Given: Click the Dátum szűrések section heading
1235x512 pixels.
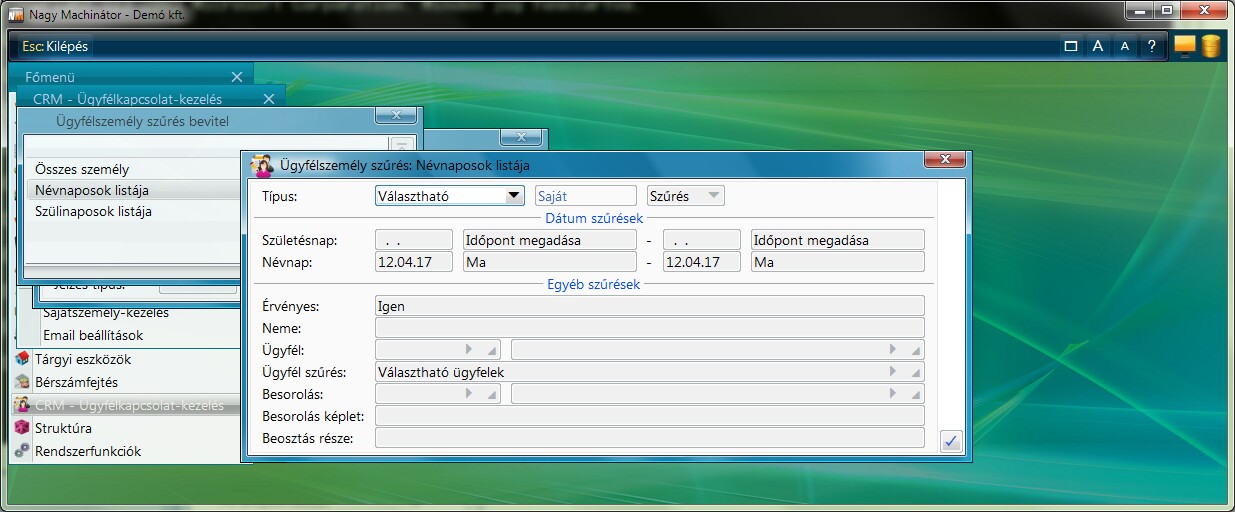Looking at the screenshot, I should (595, 218).
